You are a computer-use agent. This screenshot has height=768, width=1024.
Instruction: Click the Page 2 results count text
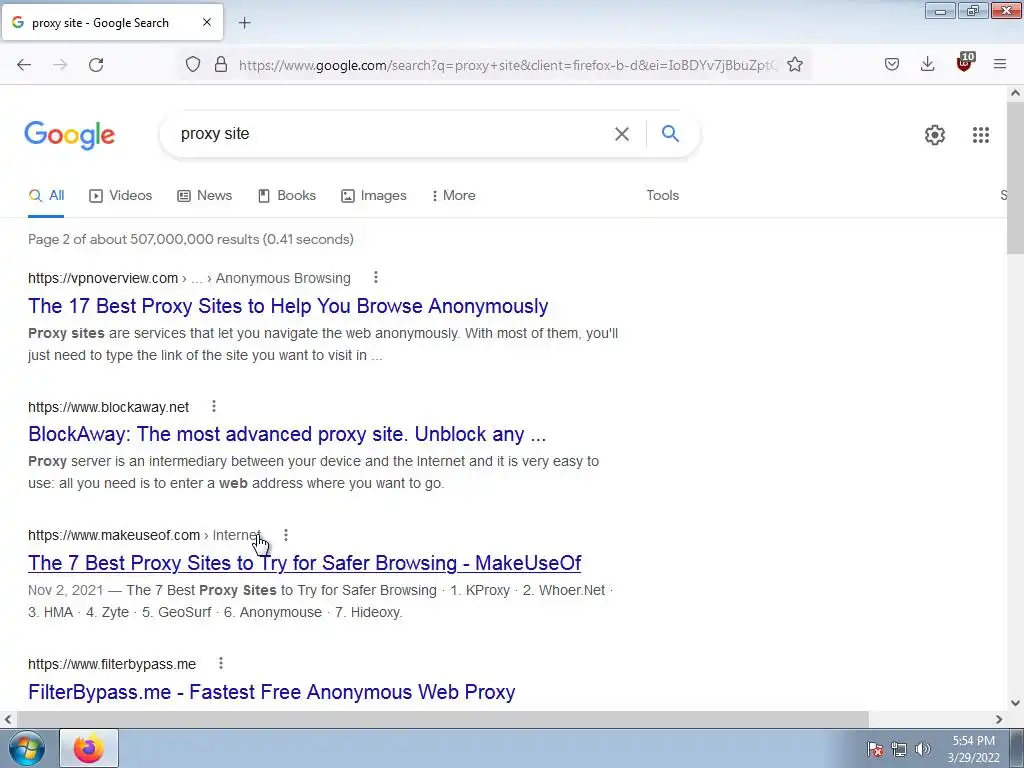191,239
